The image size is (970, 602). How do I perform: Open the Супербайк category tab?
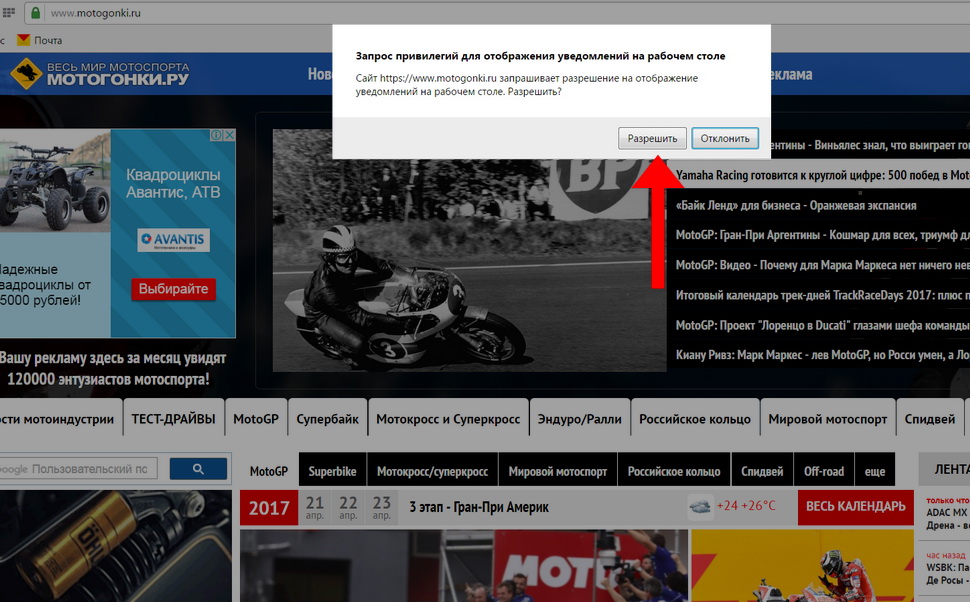(x=327, y=419)
